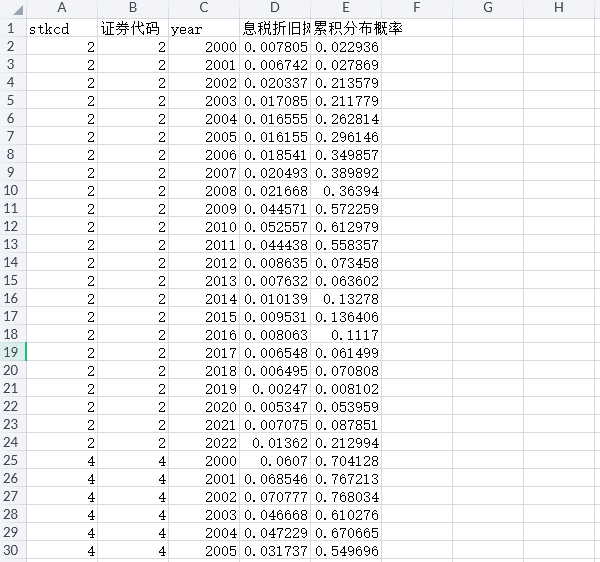Click cell with value 0.13278
This screenshot has height=562, width=600.
346,299
